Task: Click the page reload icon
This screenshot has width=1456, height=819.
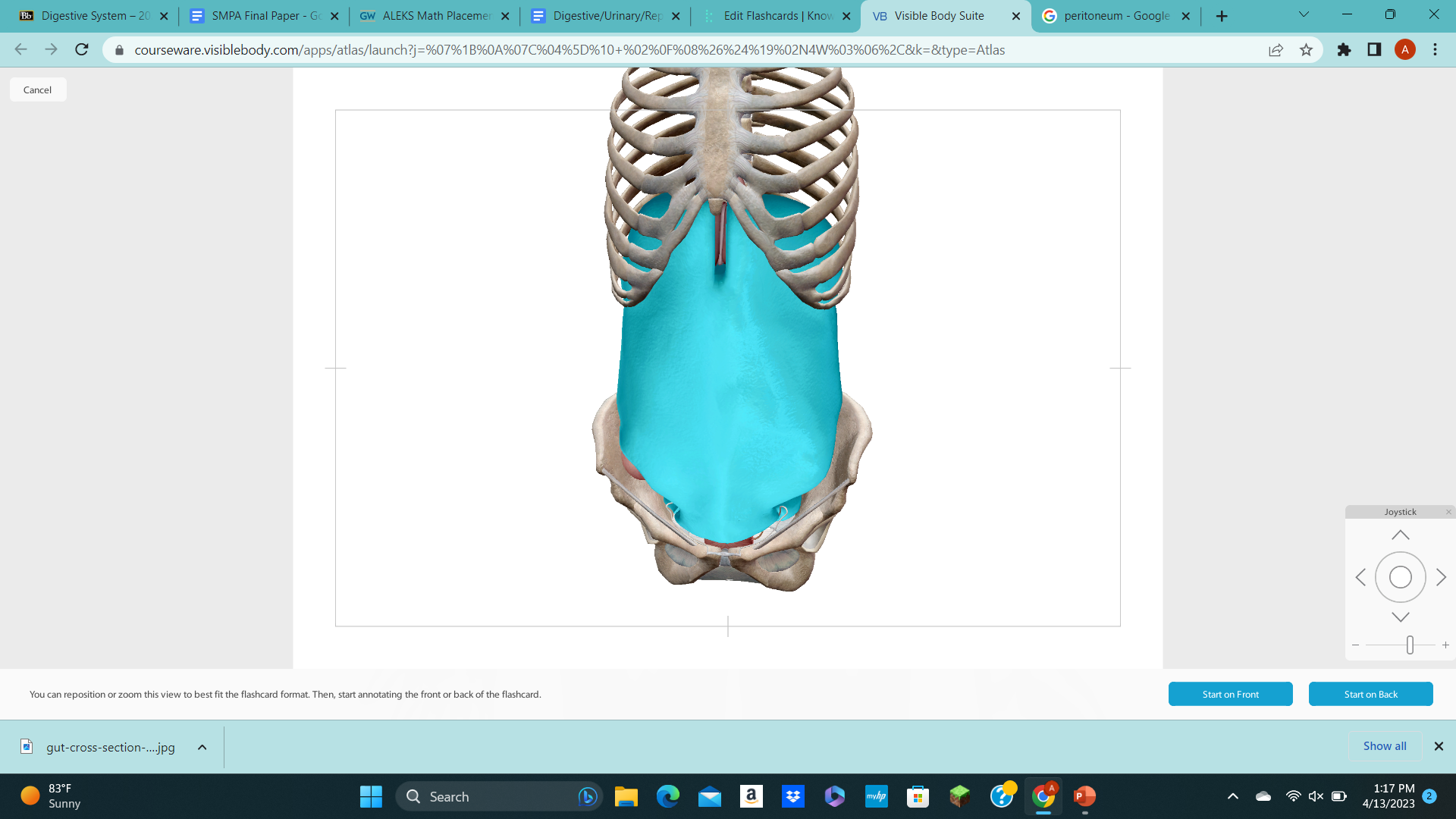Action: point(81,50)
